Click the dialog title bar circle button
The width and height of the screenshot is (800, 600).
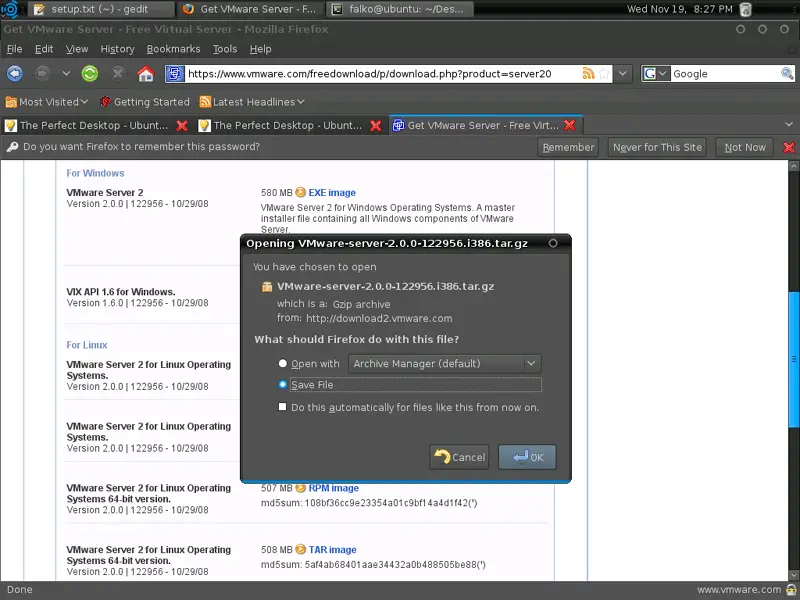tap(553, 243)
